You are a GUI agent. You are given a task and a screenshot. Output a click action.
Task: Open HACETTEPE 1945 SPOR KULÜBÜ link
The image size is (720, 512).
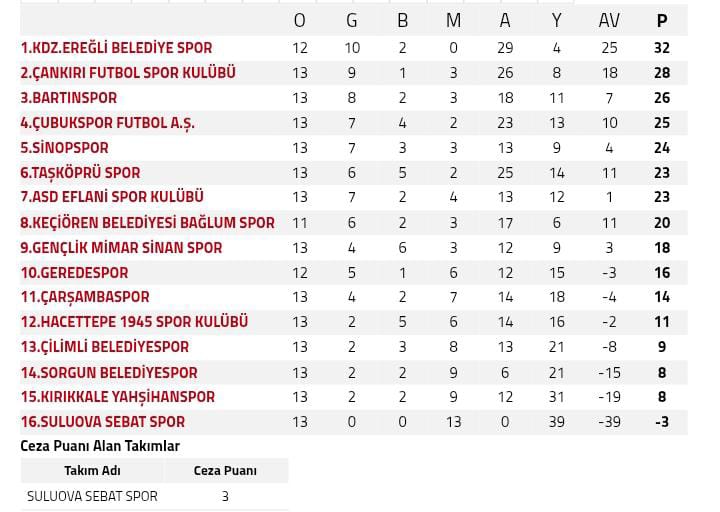click(x=134, y=322)
